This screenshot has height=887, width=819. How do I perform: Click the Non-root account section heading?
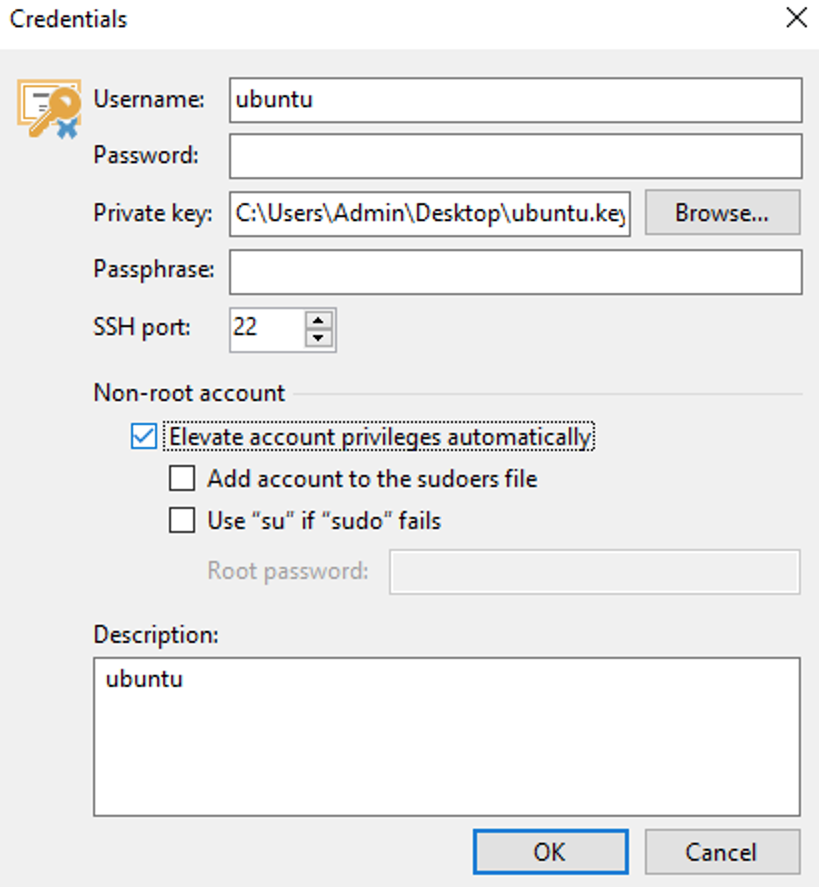point(189,393)
